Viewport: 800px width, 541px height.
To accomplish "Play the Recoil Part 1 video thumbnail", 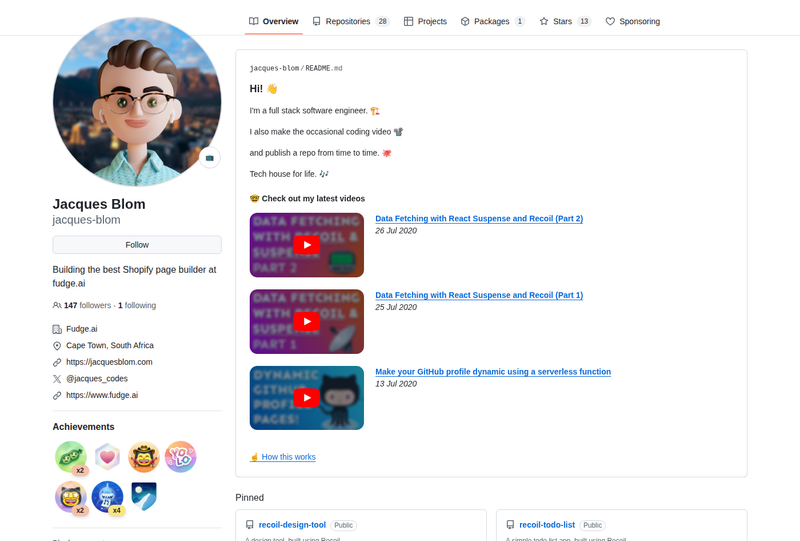I will point(307,322).
